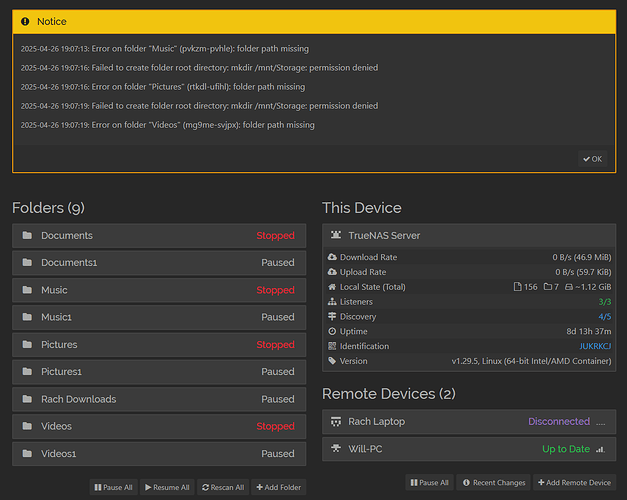Expand the Pictures1 folder row

pos(159,372)
